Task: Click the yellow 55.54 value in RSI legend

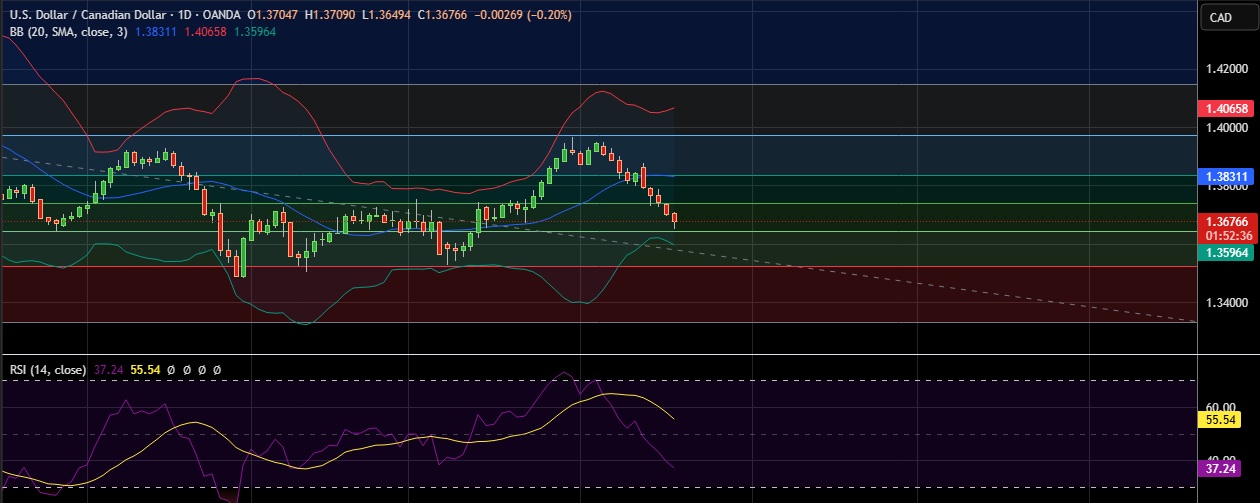Action: [x=146, y=369]
